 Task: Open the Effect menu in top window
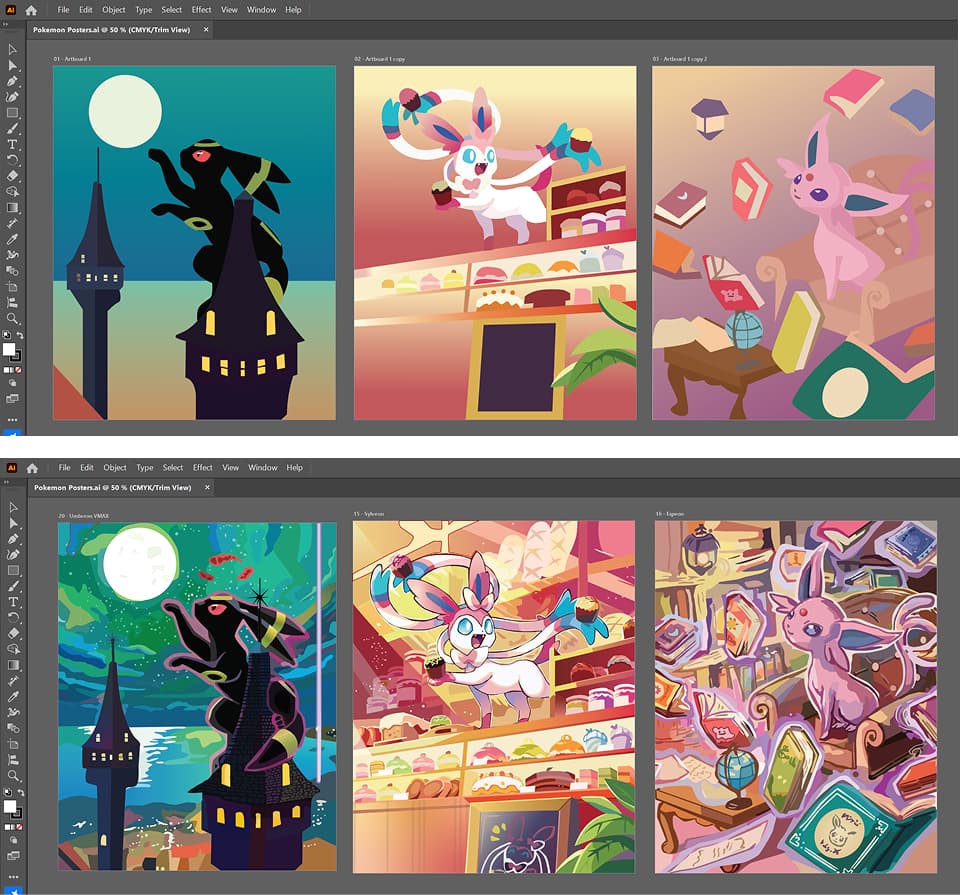pyautogui.click(x=201, y=10)
